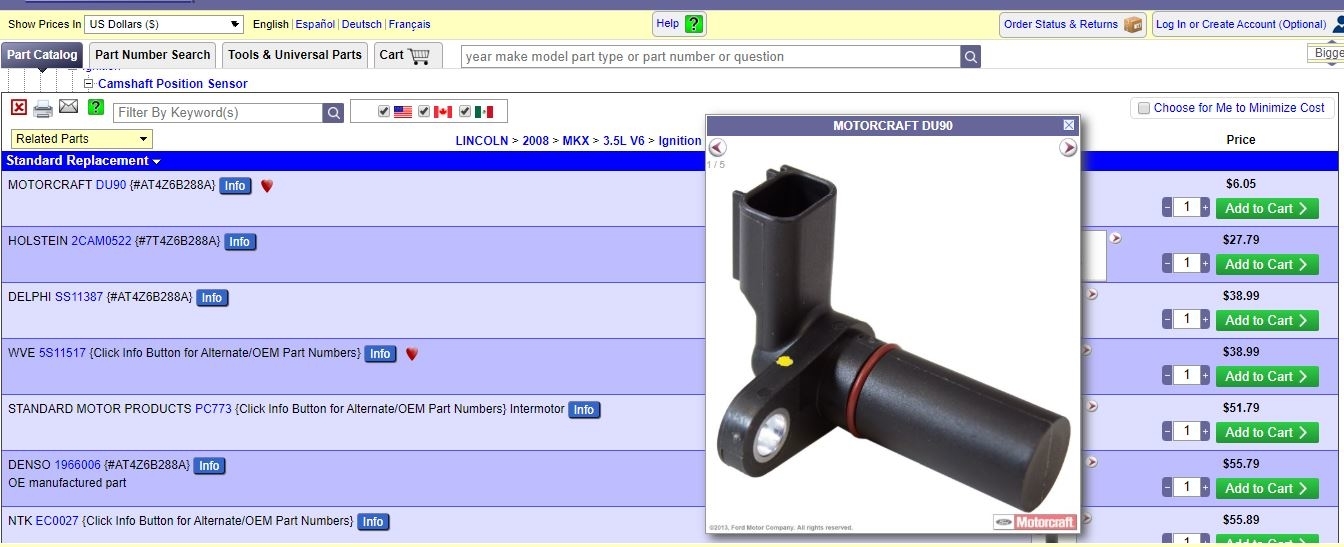Open the Help button

point(680,24)
